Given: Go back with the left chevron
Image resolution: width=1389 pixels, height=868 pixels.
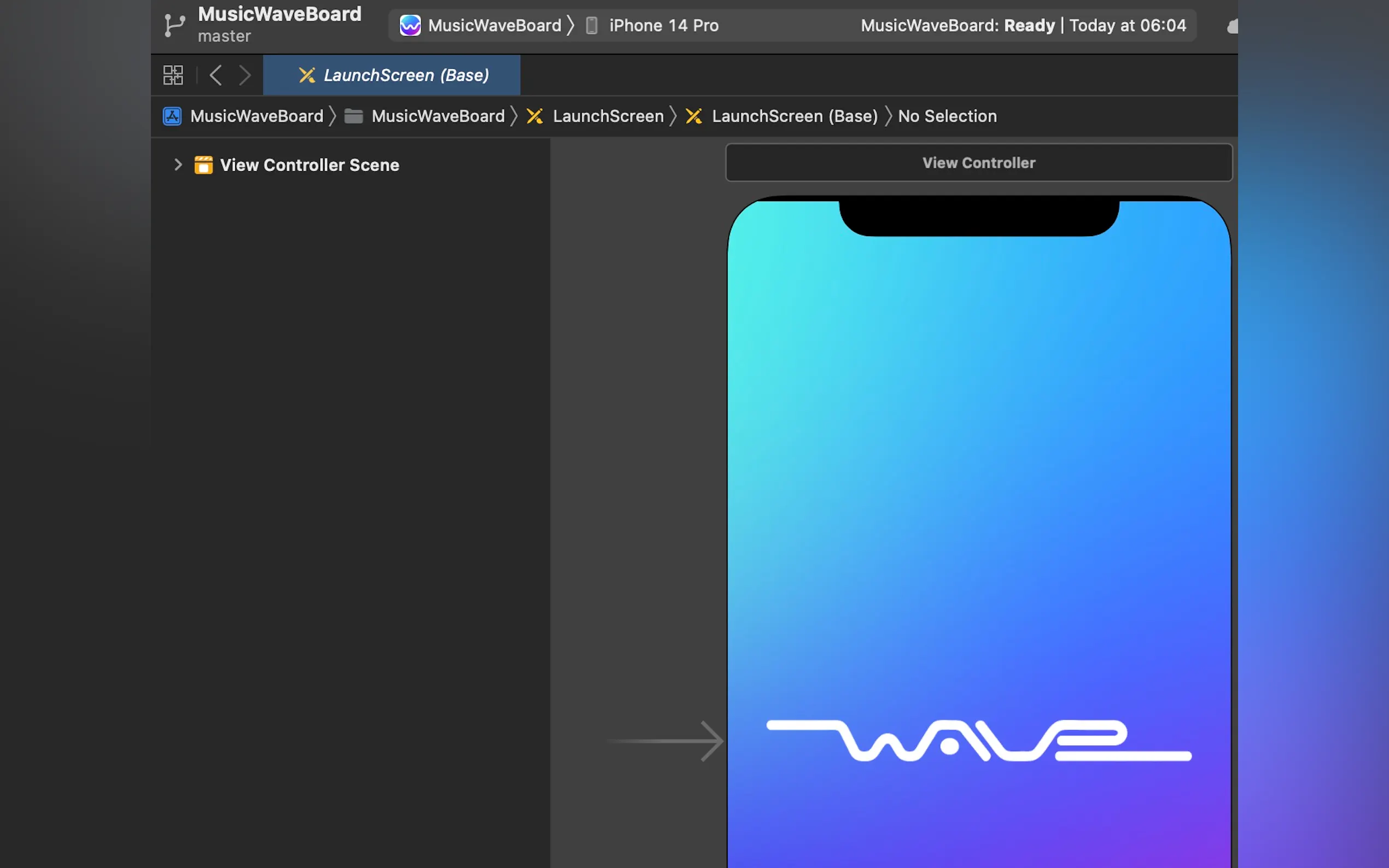Looking at the screenshot, I should (x=216, y=75).
